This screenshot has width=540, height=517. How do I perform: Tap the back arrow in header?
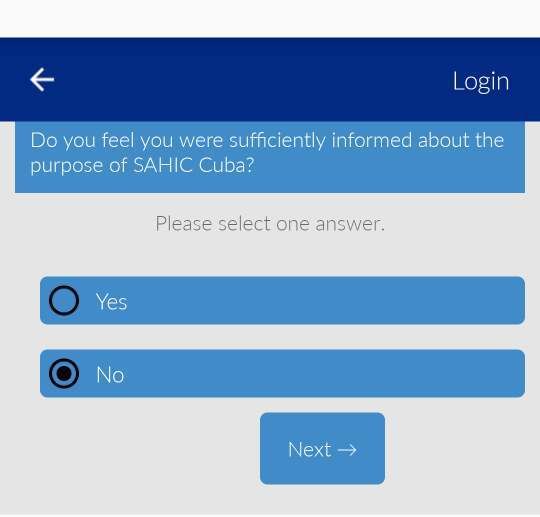42,80
